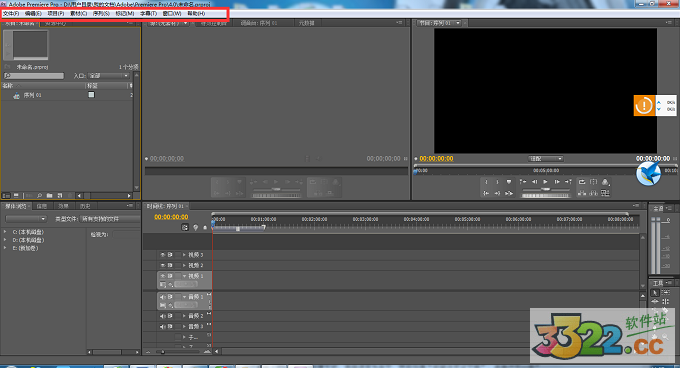Select the Track Select tool
680x368 pixels.
(x=666, y=293)
